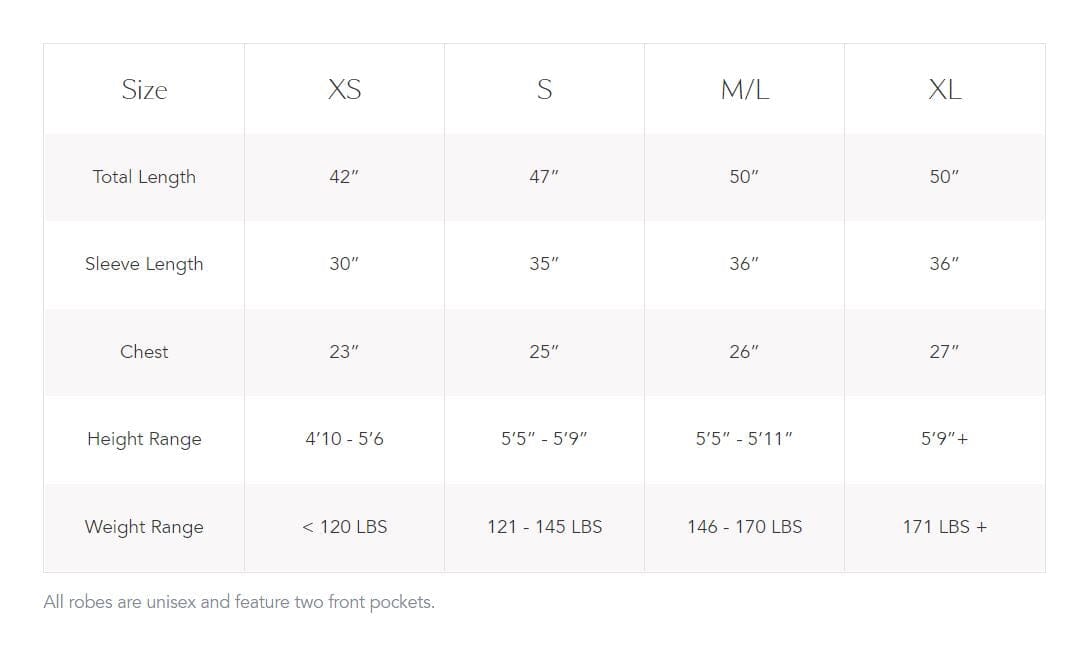Click the unisex robes note below table
Viewport: 1091px width, 648px height.
click(239, 602)
